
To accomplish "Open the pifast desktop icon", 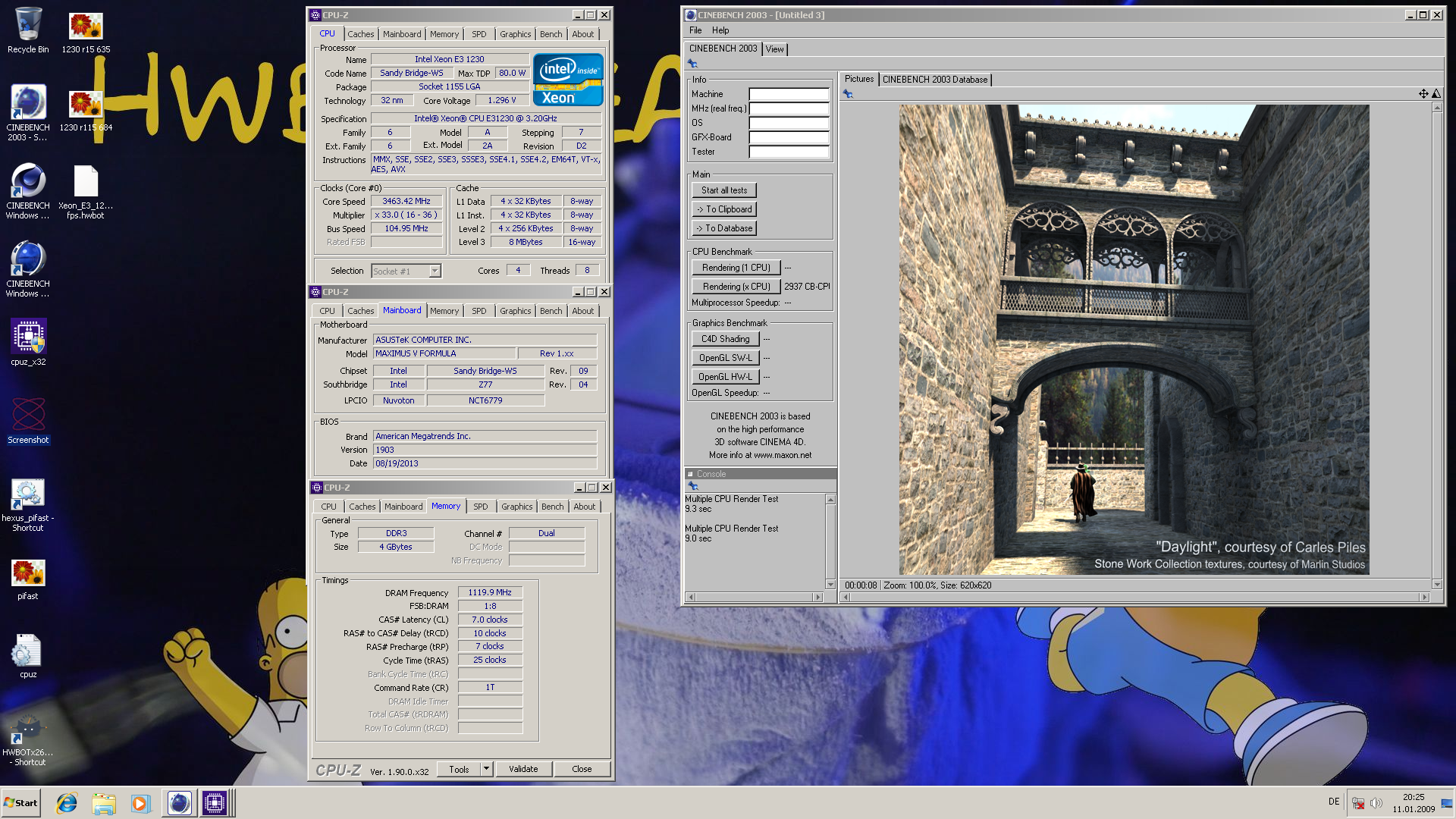I will tap(28, 579).
